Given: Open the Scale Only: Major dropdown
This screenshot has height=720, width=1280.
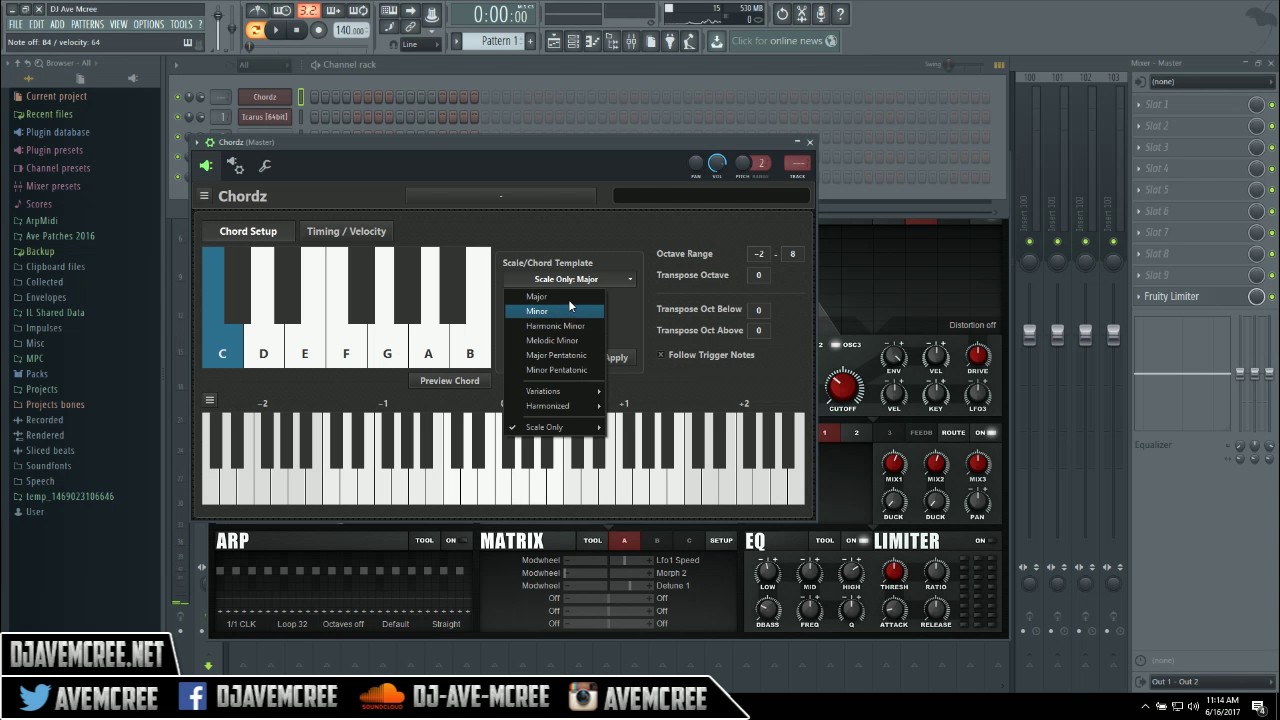Looking at the screenshot, I should pyautogui.click(x=569, y=279).
